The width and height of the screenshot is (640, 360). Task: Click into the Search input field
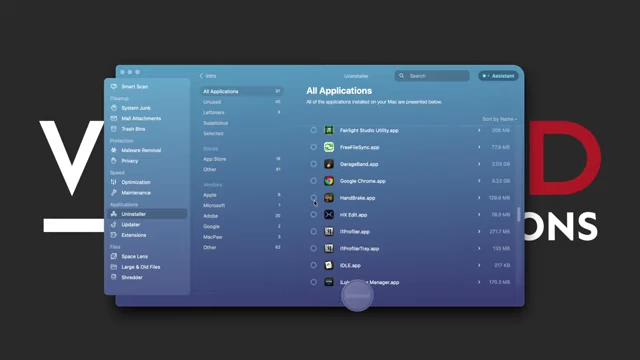click(x=432, y=76)
